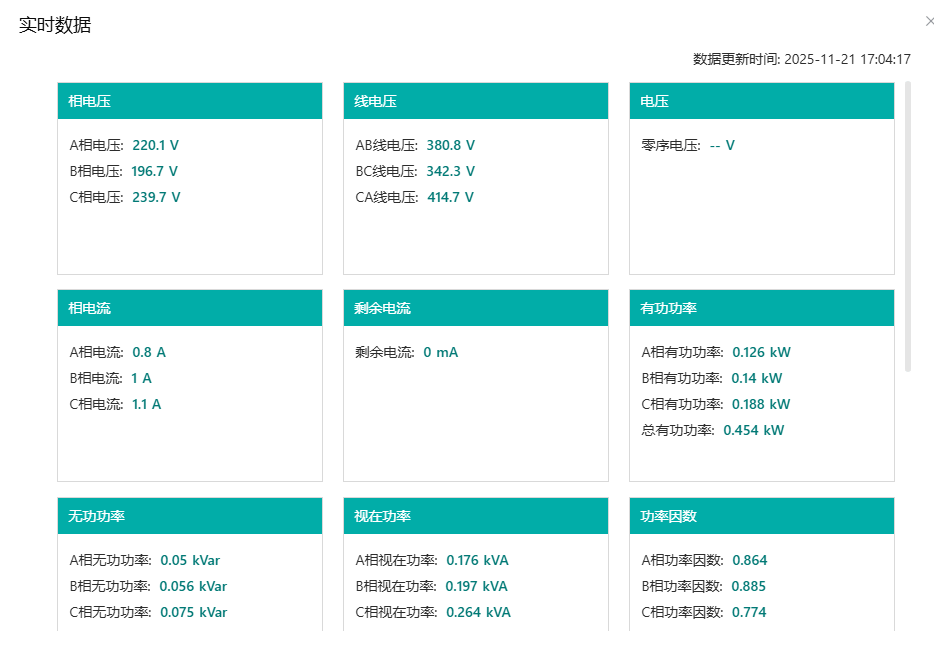Click the 视在功率 card header
The height and width of the screenshot is (646, 934).
point(476,516)
